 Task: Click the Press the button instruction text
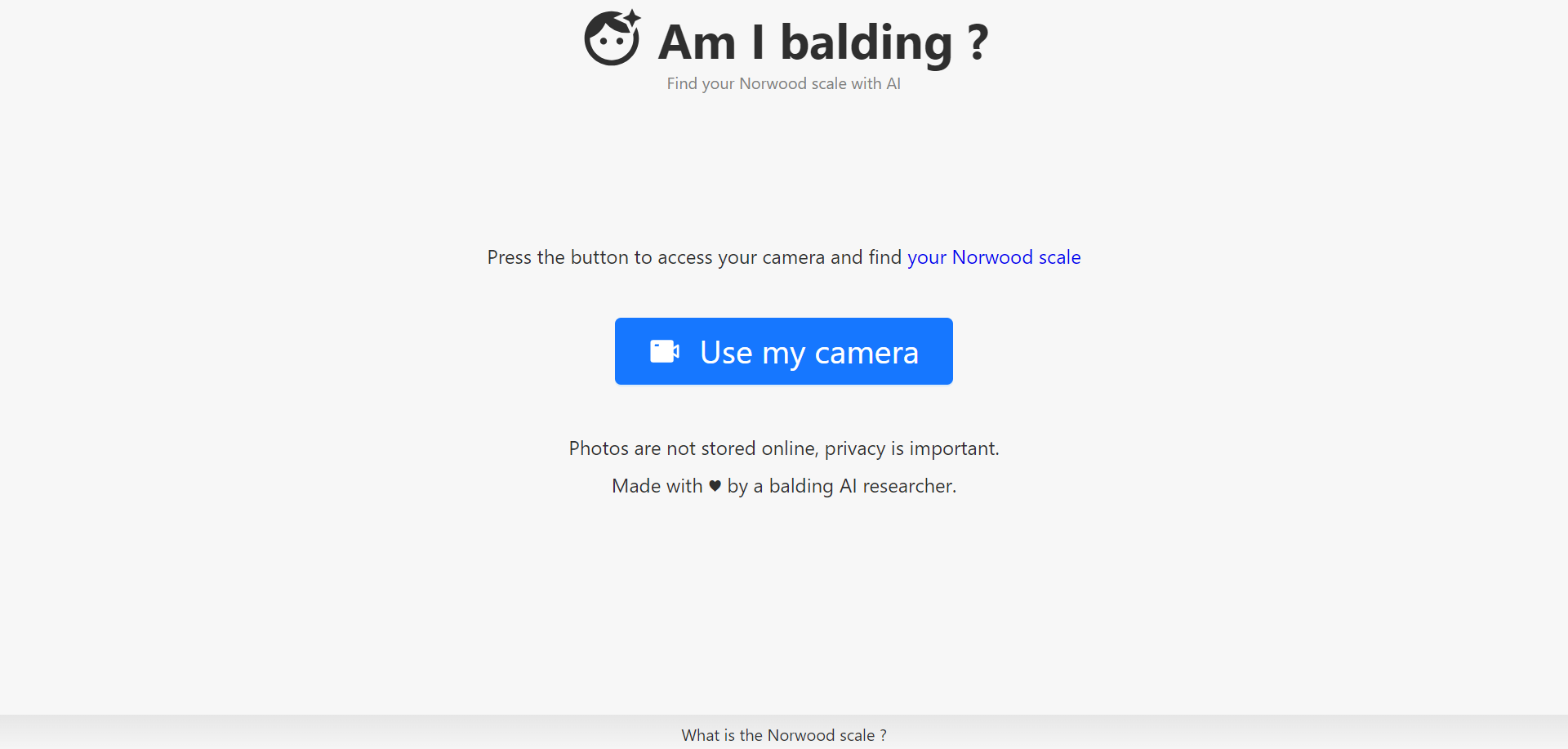coord(694,257)
